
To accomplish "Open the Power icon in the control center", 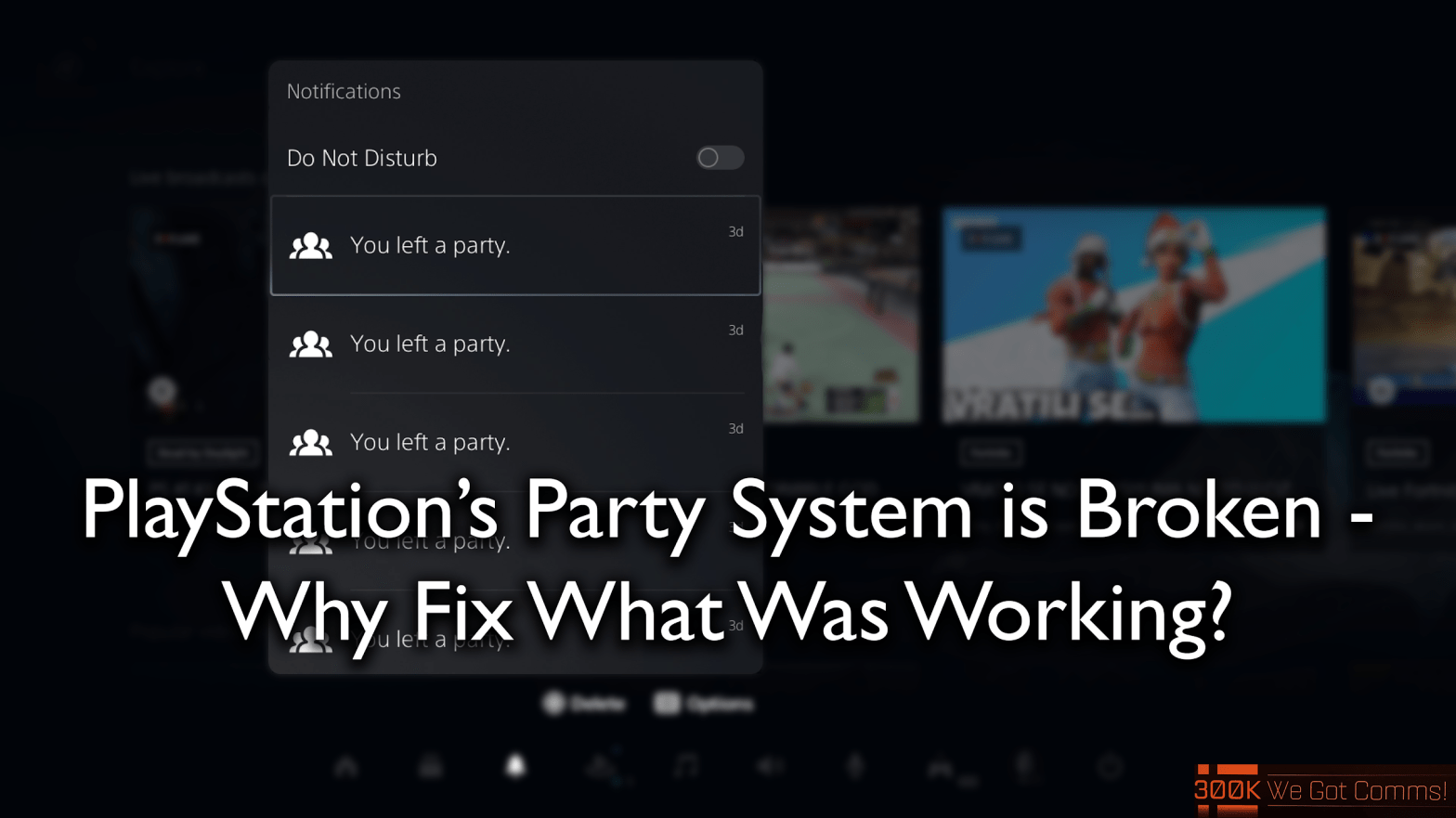I will pos(1110,767).
